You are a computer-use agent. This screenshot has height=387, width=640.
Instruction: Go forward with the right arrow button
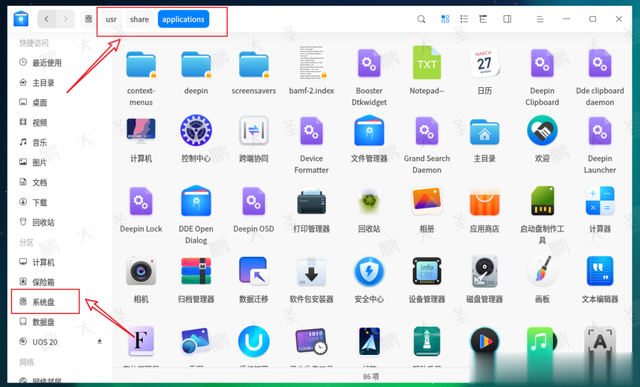[65, 19]
